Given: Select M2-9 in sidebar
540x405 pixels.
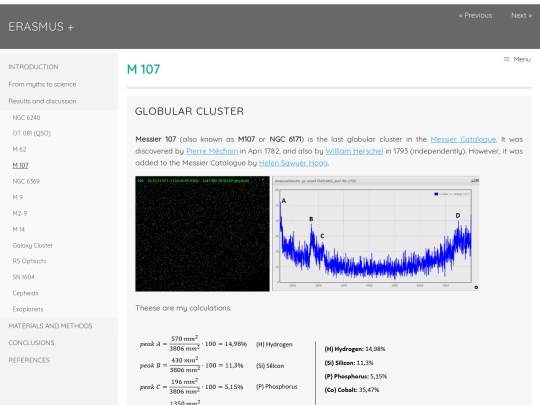Looking at the screenshot, I should tap(20, 214).
